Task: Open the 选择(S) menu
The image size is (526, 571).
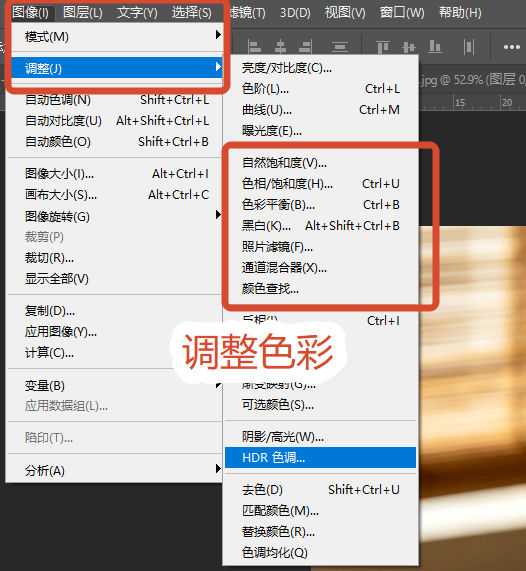Action: point(192,13)
